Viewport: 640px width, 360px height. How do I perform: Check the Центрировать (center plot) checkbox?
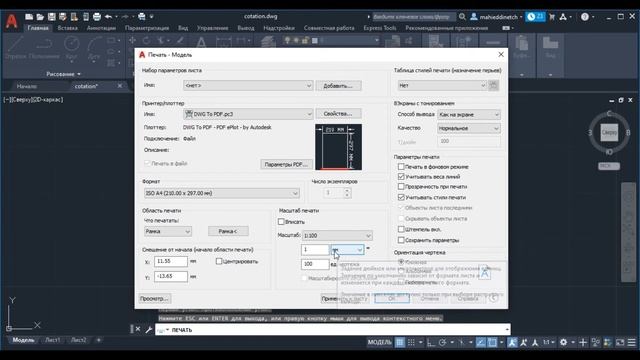pos(219,261)
